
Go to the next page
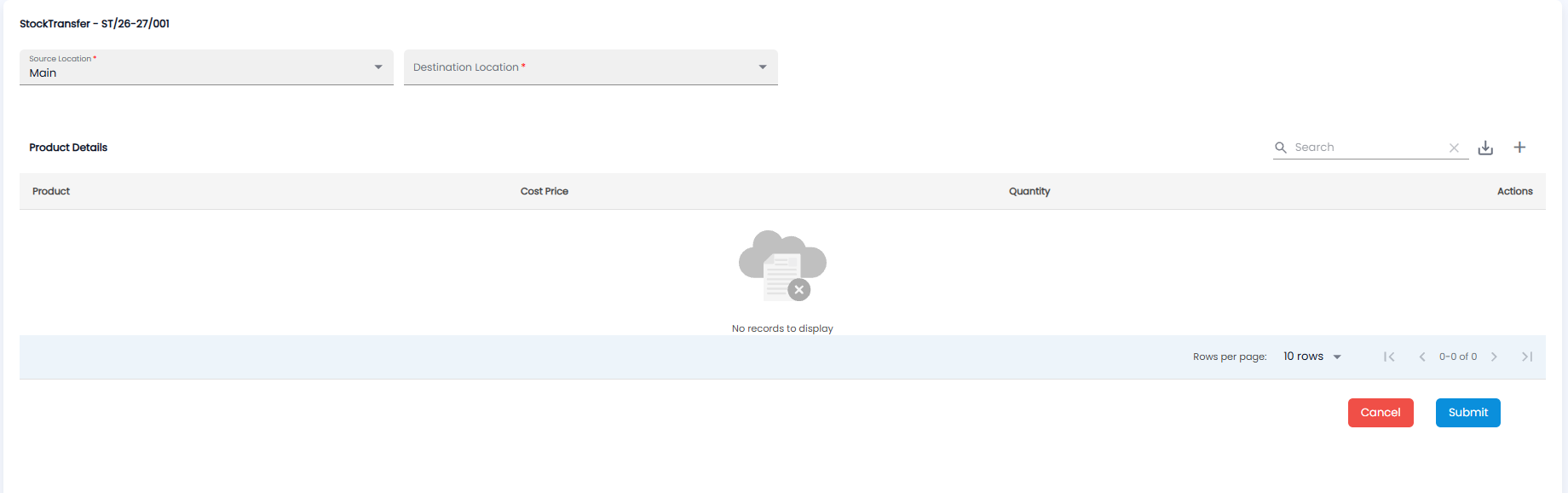tap(1494, 357)
